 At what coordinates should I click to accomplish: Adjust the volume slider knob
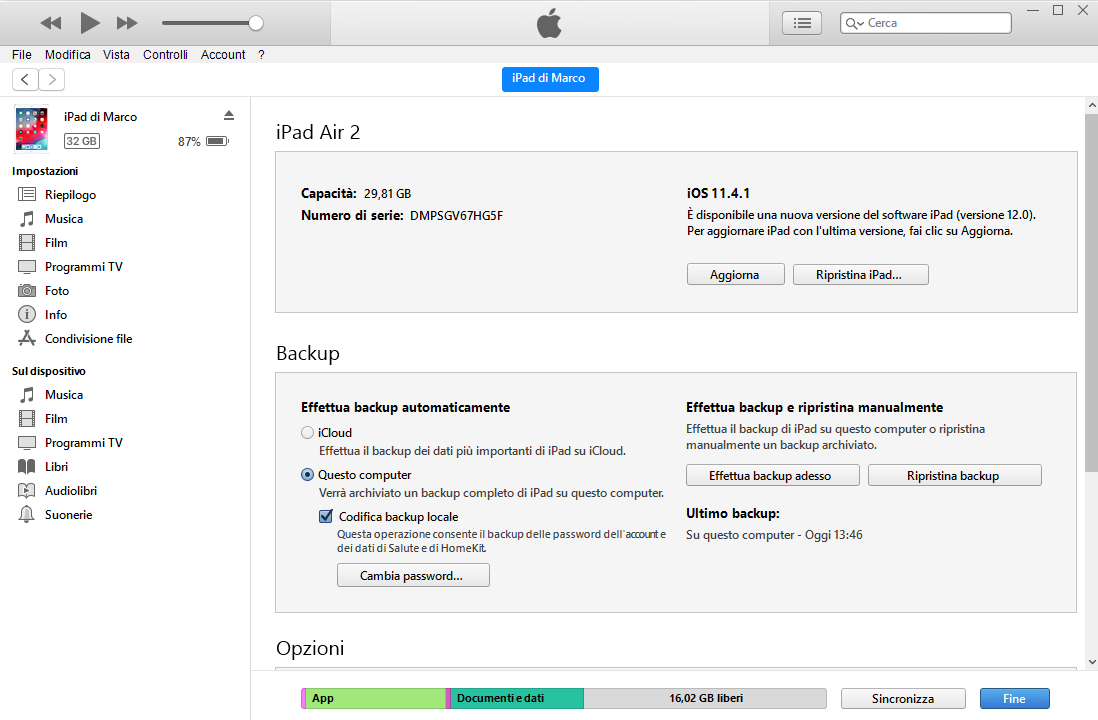click(256, 22)
